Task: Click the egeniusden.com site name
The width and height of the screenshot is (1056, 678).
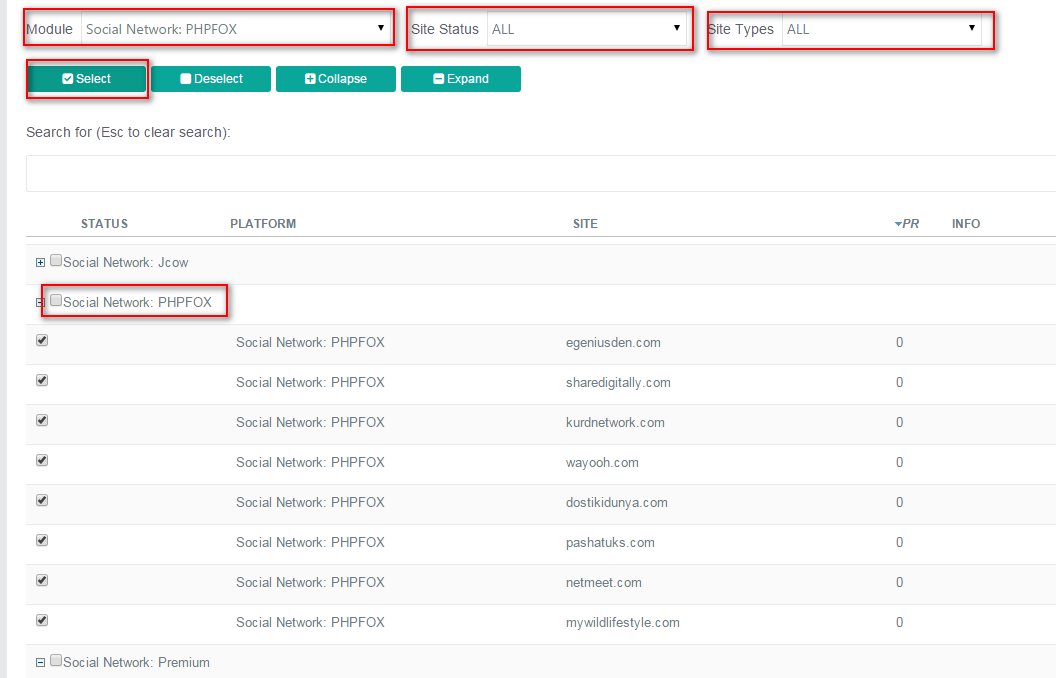Action: click(x=613, y=343)
